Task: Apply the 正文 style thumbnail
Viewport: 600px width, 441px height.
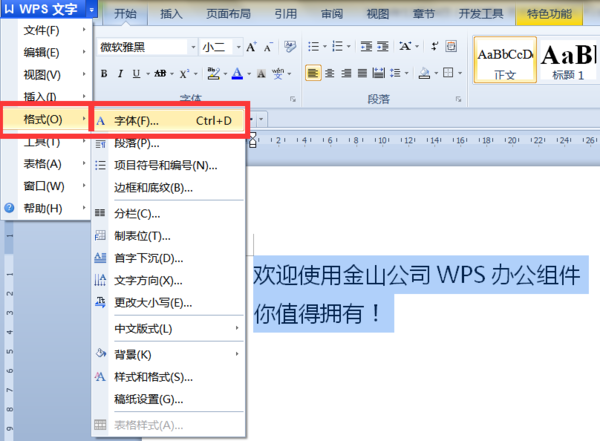Action: [505, 60]
